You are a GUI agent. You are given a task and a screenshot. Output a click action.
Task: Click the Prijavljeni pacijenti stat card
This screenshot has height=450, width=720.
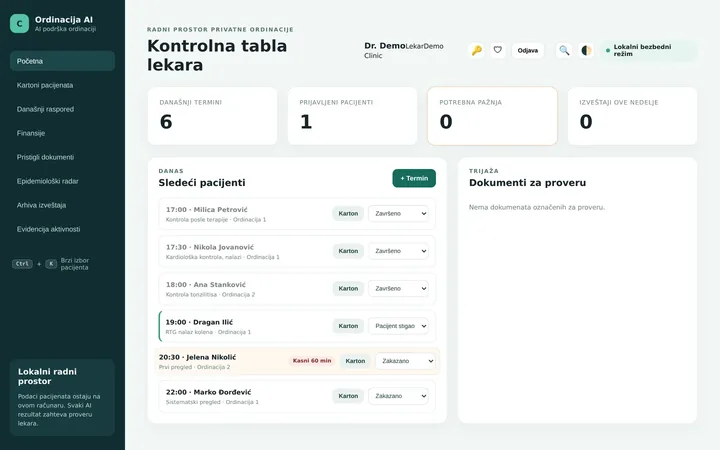click(x=352, y=116)
